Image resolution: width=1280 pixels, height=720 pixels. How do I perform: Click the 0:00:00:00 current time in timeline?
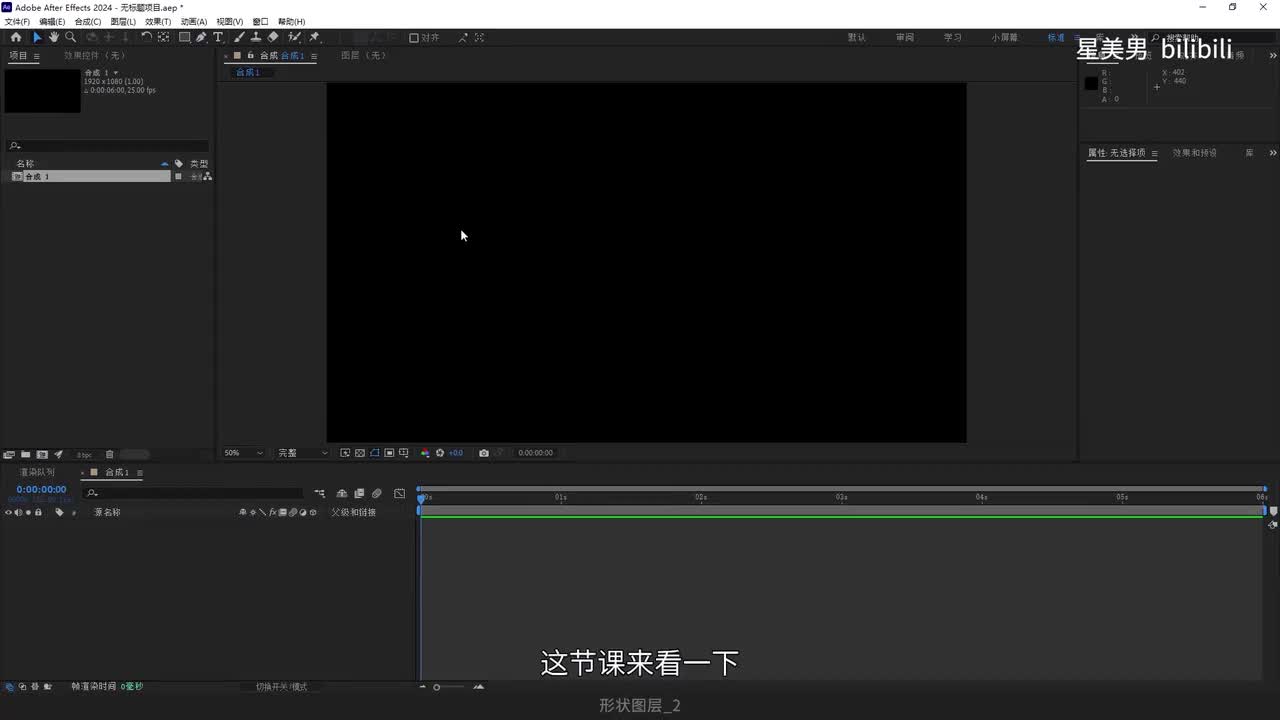[x=41, y=490]
